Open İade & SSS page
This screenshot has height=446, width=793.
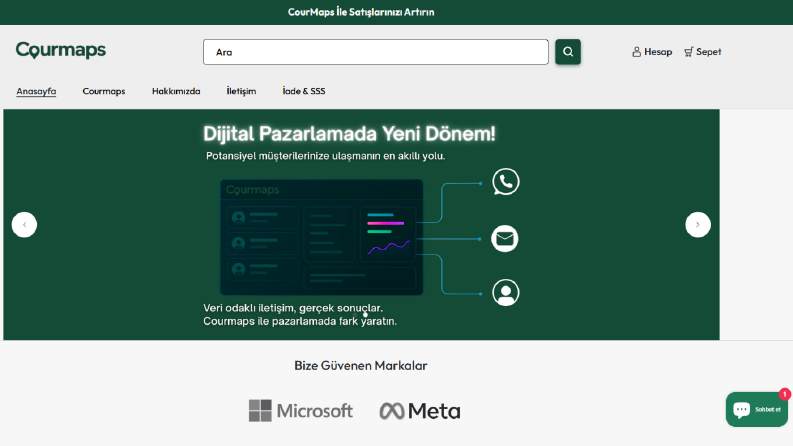[x=304, y=91]
